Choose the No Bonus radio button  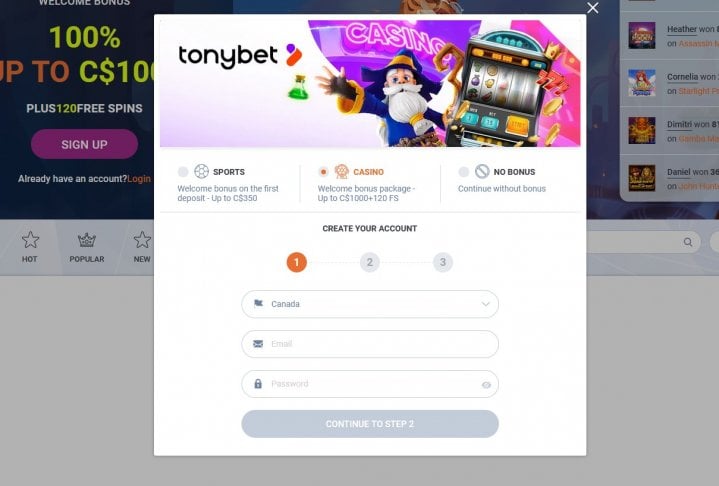click(x=464, y=172)
